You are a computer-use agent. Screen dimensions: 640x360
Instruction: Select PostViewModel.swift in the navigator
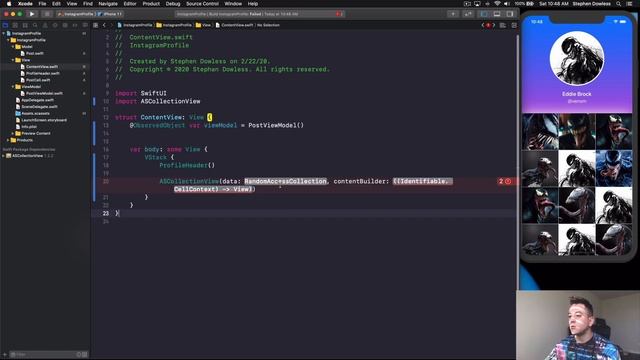(44, 93)
